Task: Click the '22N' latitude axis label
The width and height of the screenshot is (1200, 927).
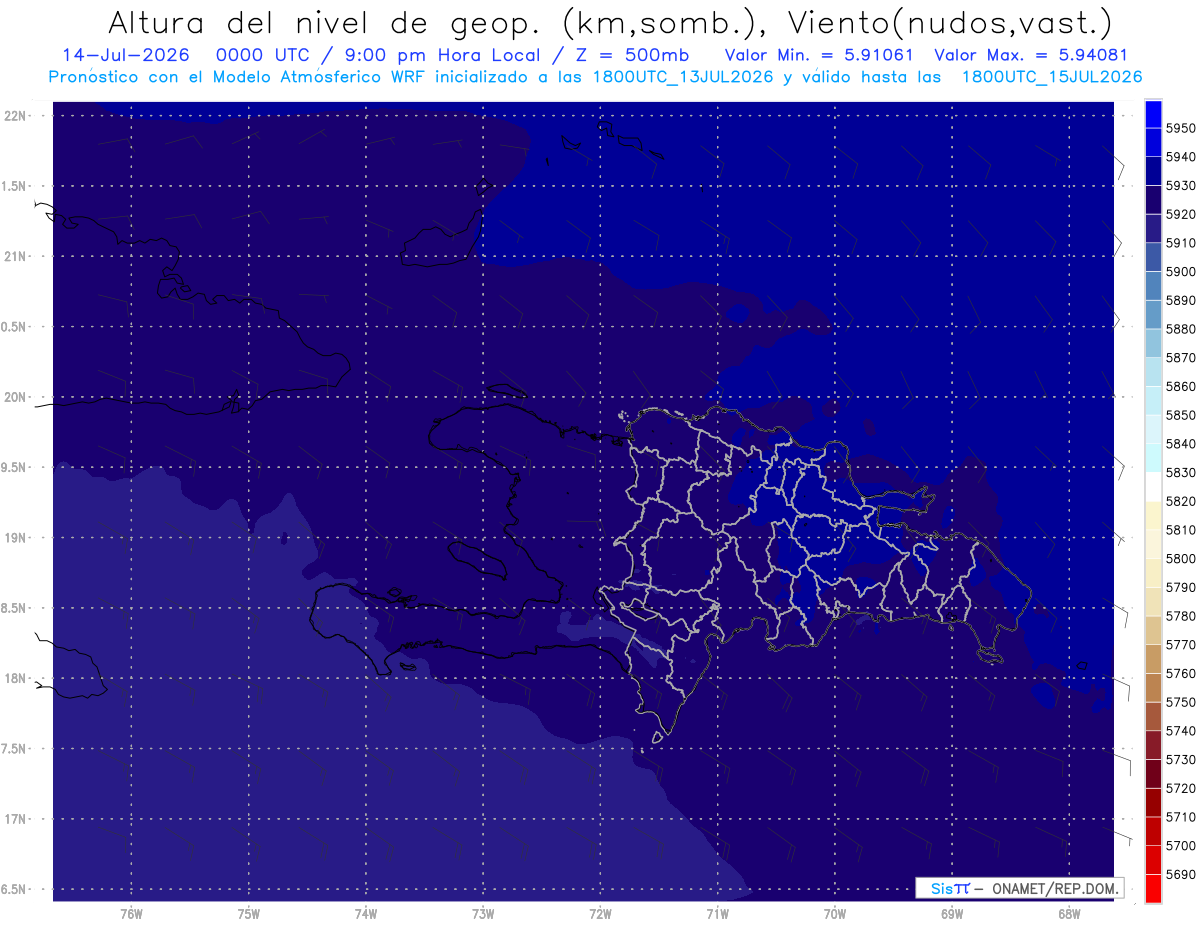Action: pos(15,115)
